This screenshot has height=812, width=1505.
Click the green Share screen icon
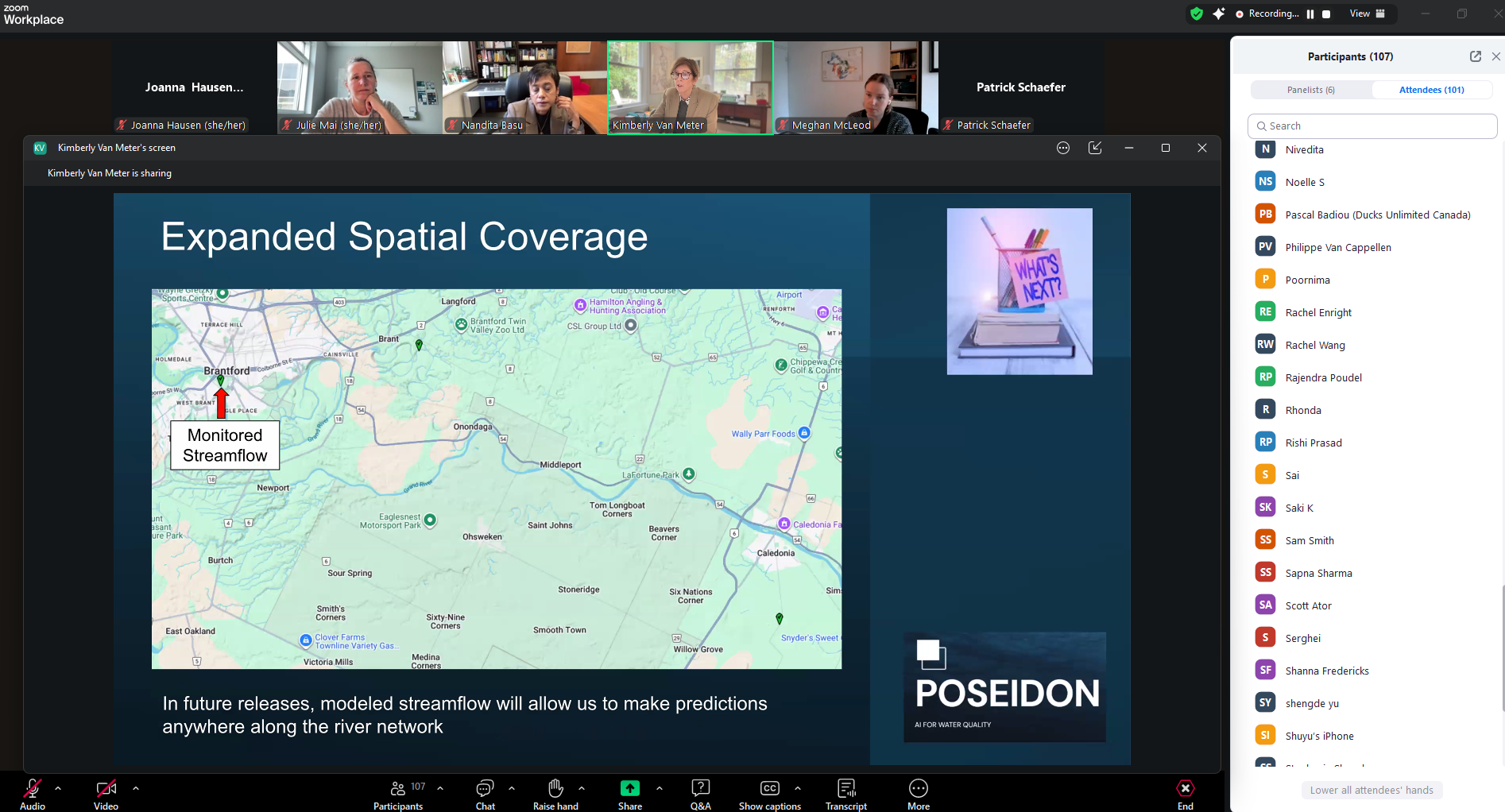[x=629, y=788]
